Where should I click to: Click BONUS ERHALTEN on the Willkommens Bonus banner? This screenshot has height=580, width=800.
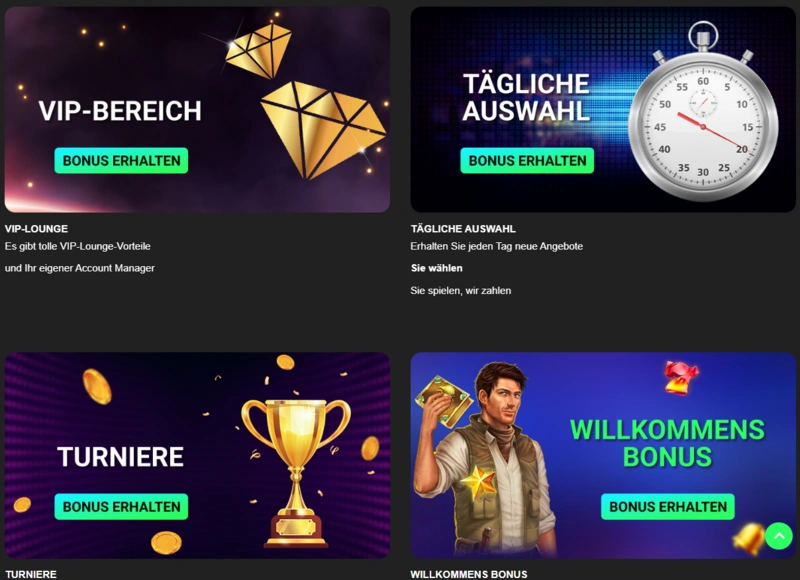coord(668,507)
